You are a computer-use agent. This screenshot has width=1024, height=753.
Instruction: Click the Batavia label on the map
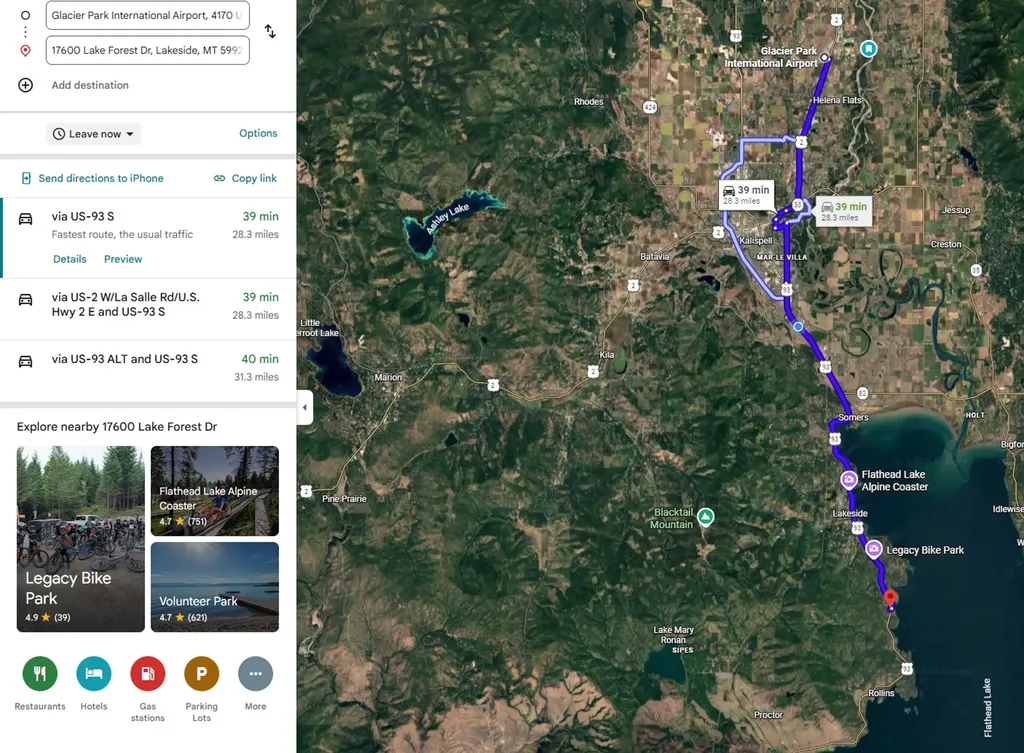pos(654,257)
